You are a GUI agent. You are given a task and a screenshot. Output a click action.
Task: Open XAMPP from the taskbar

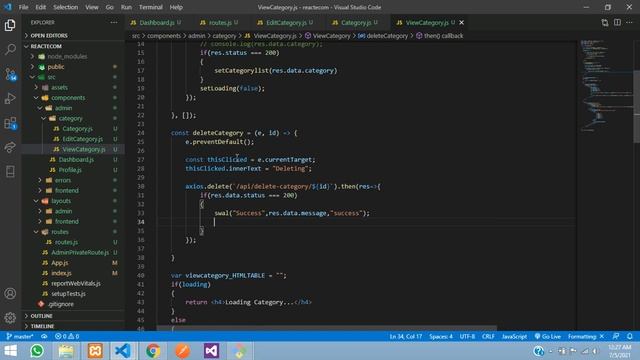(95, 351)
